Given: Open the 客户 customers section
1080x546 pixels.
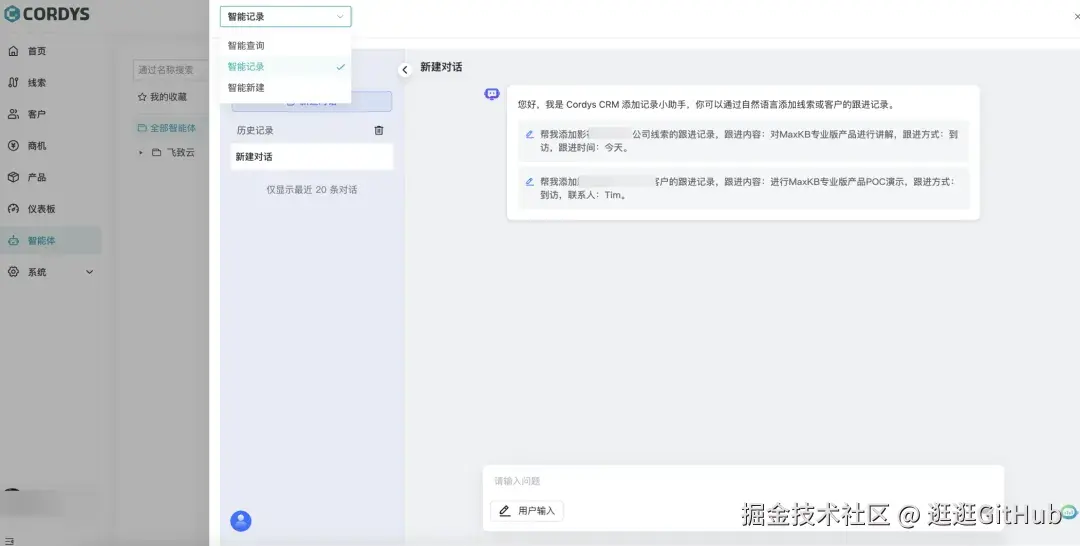Looking at the screenshot, I should coord(36,114).
